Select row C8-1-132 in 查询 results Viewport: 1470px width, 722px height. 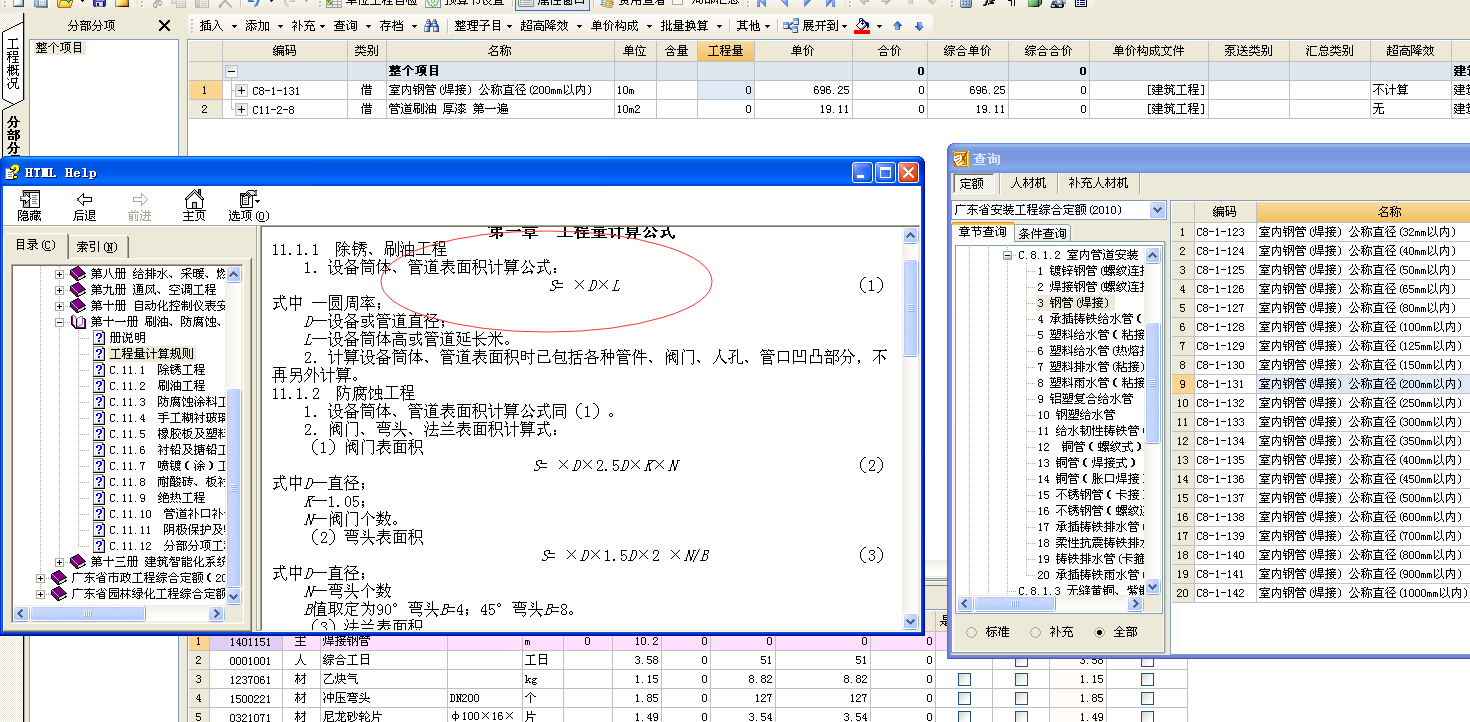(1318, 403)
